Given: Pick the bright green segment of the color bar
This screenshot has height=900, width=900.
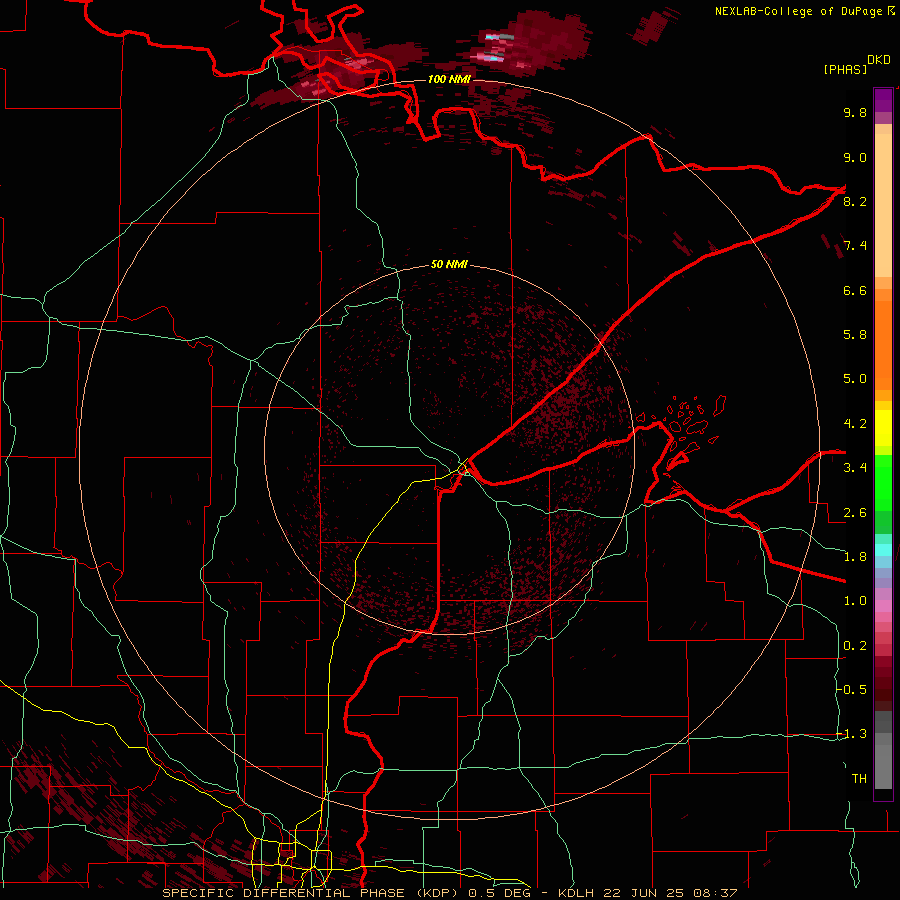Looking at the screenshot, I should [883, 482].
